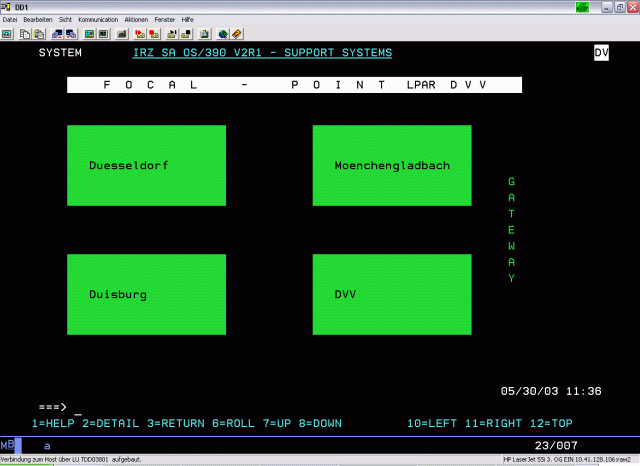Select the green Moenchengladbach box
Image resolution: width=640 pixels, height=466 pixels.
click(x=392, y=165)
